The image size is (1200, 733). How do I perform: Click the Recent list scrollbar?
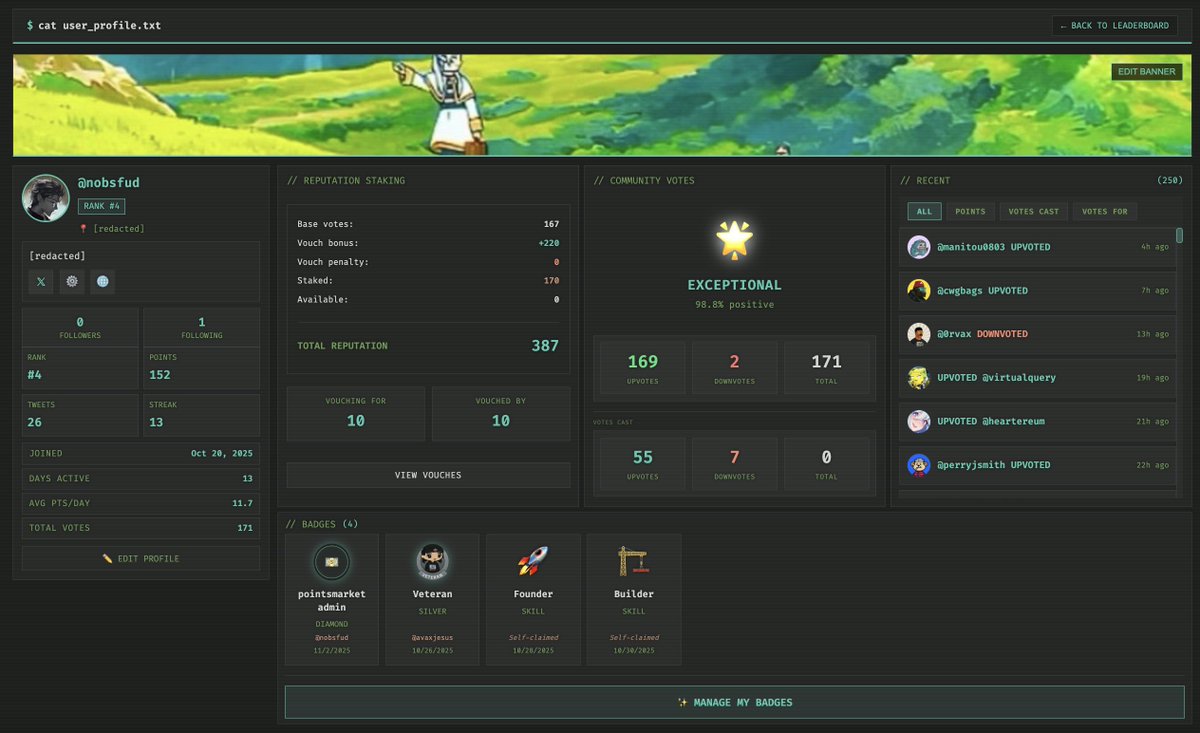(x=1179, y=236)
